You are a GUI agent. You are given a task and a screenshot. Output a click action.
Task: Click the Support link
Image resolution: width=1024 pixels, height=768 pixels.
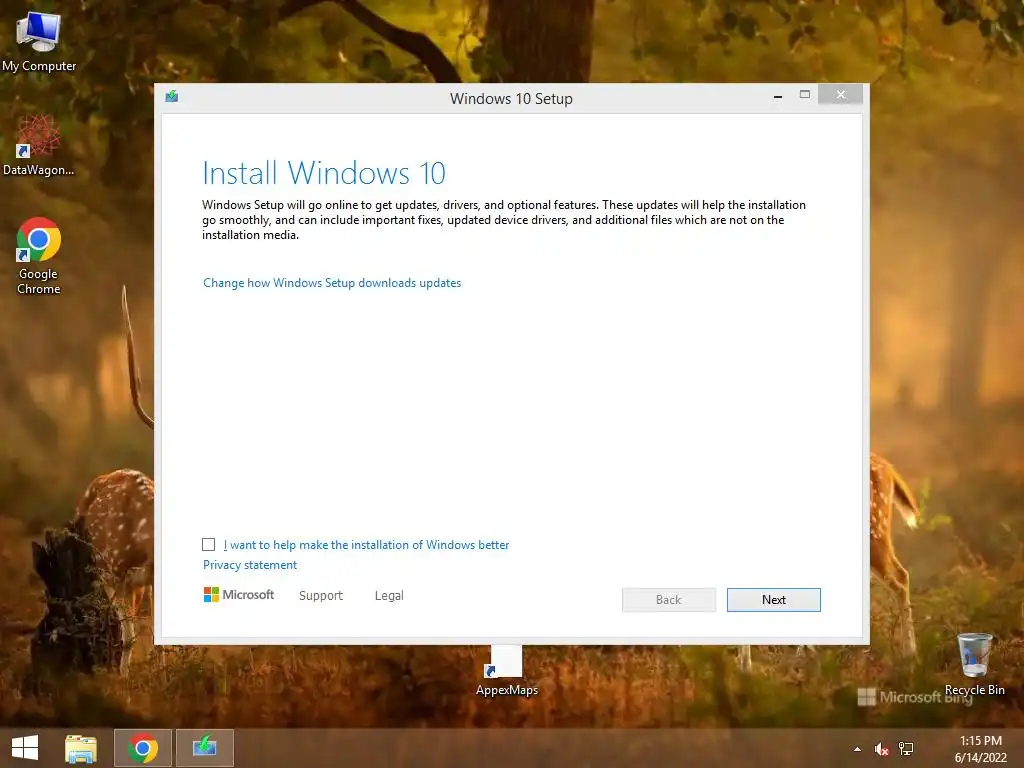tap(321, 596)
